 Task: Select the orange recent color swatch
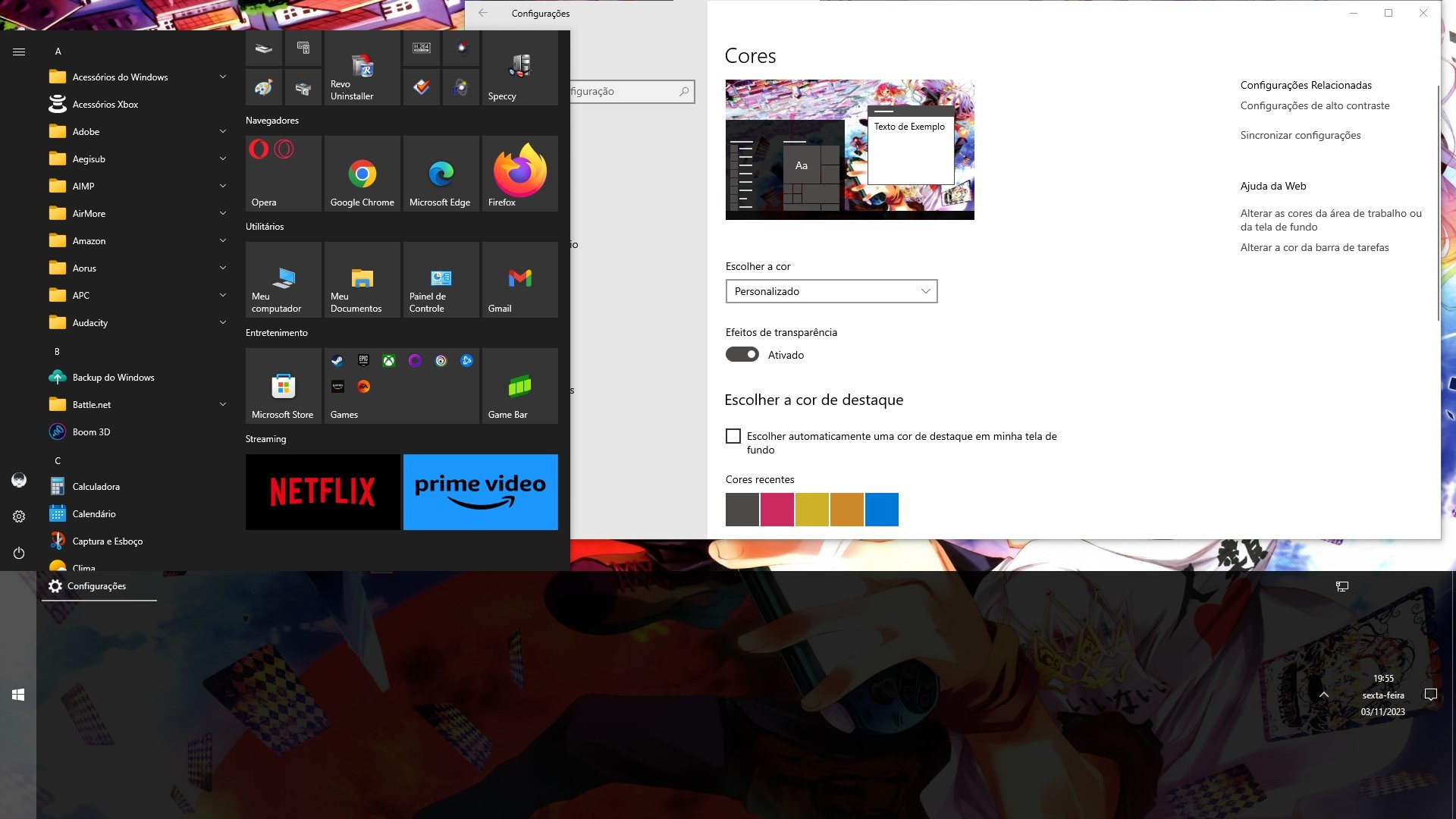846,510
